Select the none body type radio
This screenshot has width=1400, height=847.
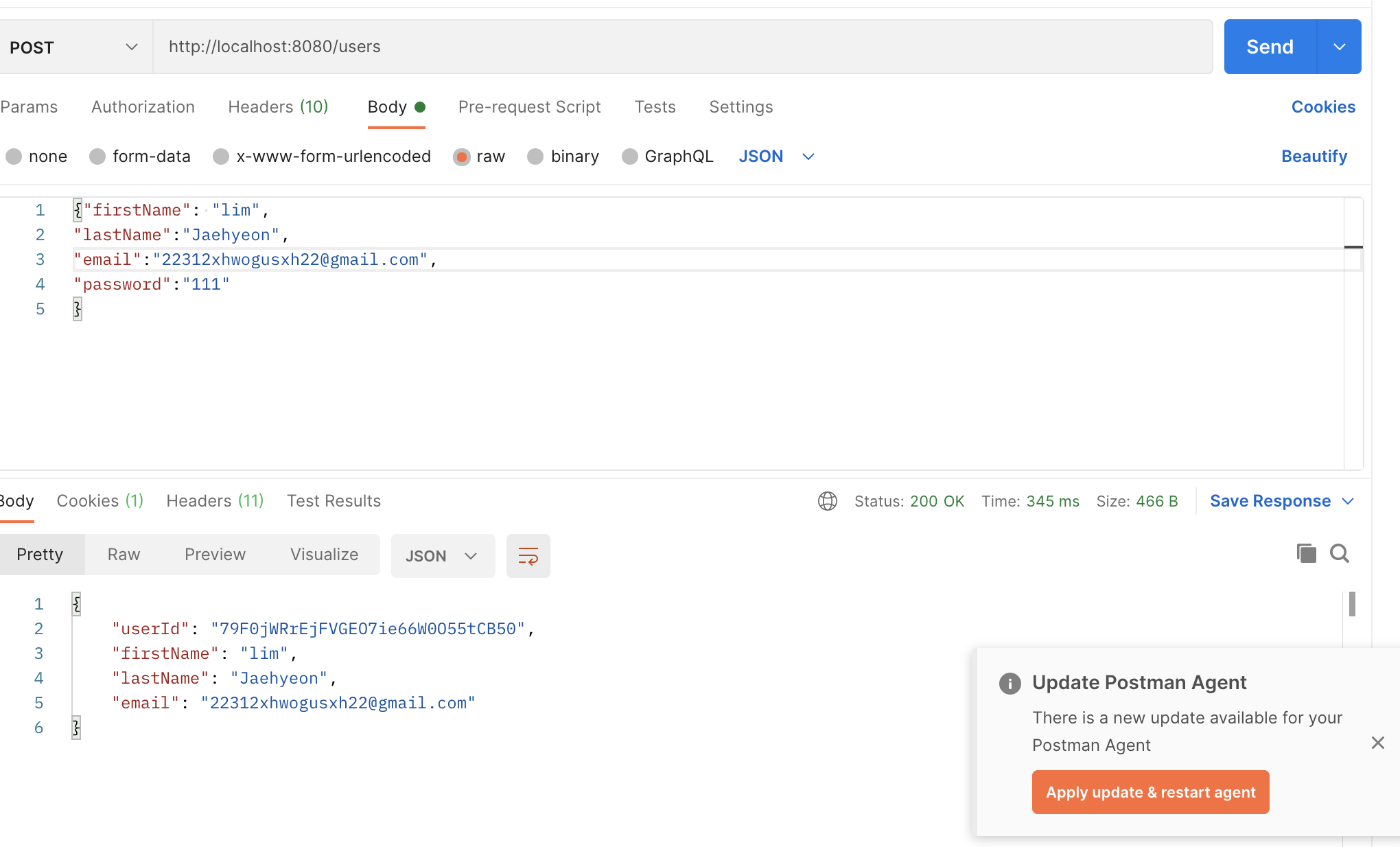click(x=14, y=156)
